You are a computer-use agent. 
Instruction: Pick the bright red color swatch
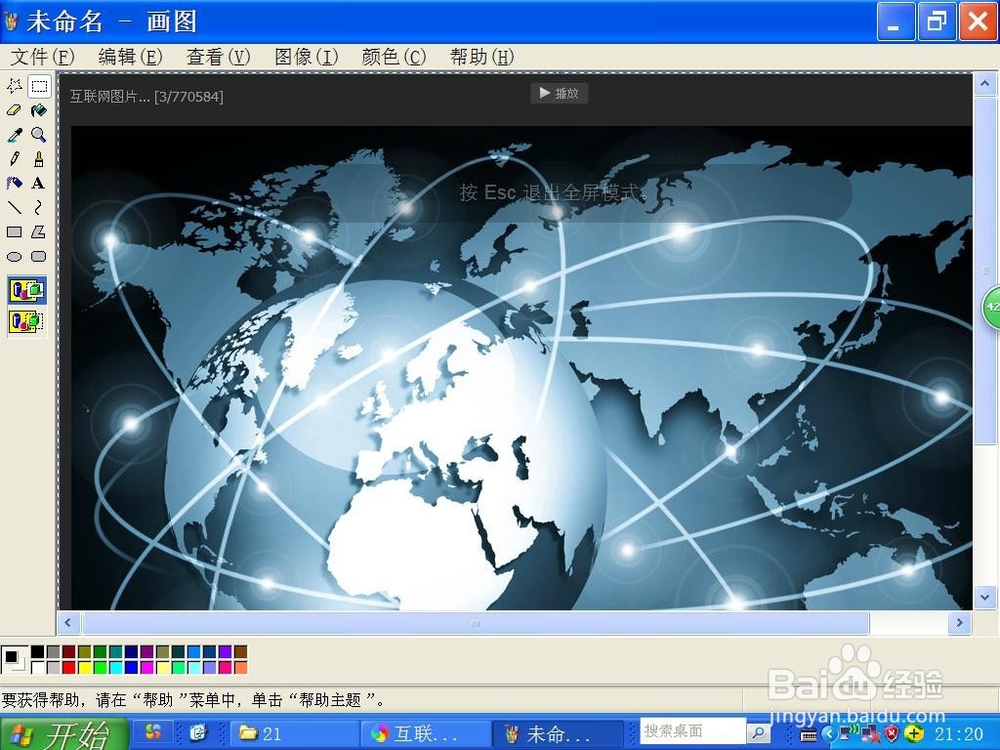pos(69,668)
